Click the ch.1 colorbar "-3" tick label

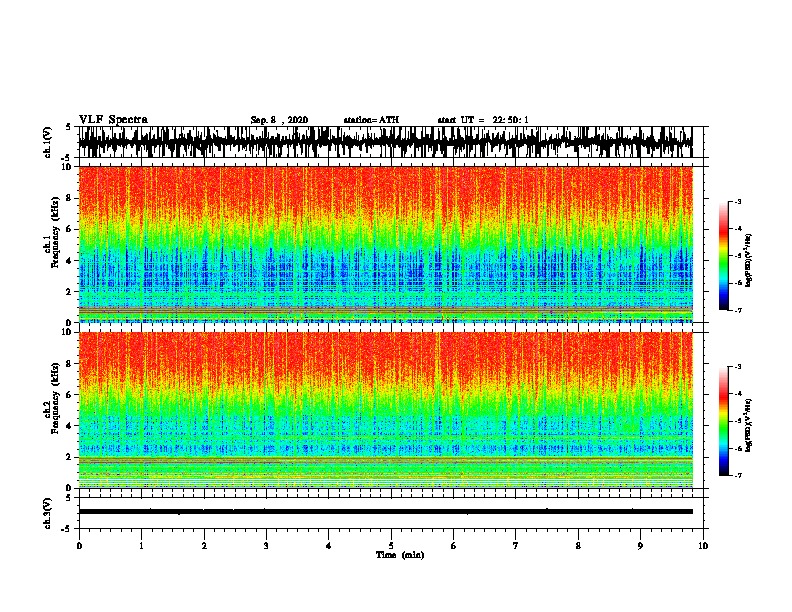pos(737,201)
